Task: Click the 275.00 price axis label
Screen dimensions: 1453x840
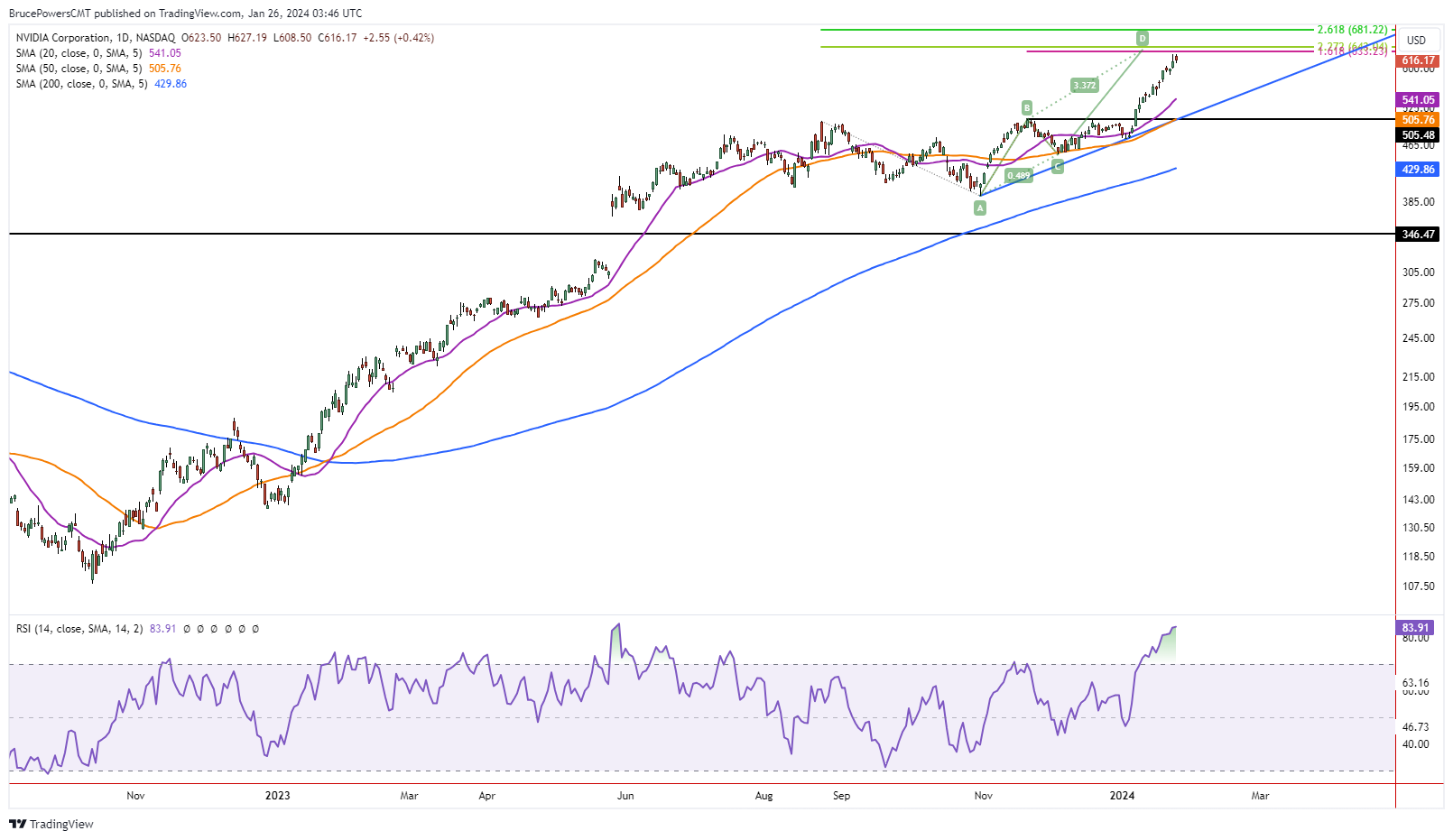Action: click(x=1419, y=303)
